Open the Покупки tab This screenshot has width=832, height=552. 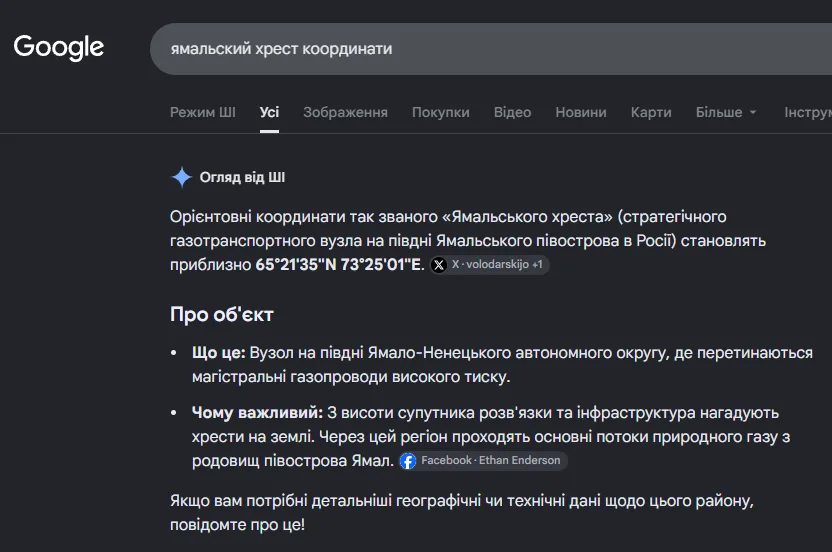[x=440, y=112]
